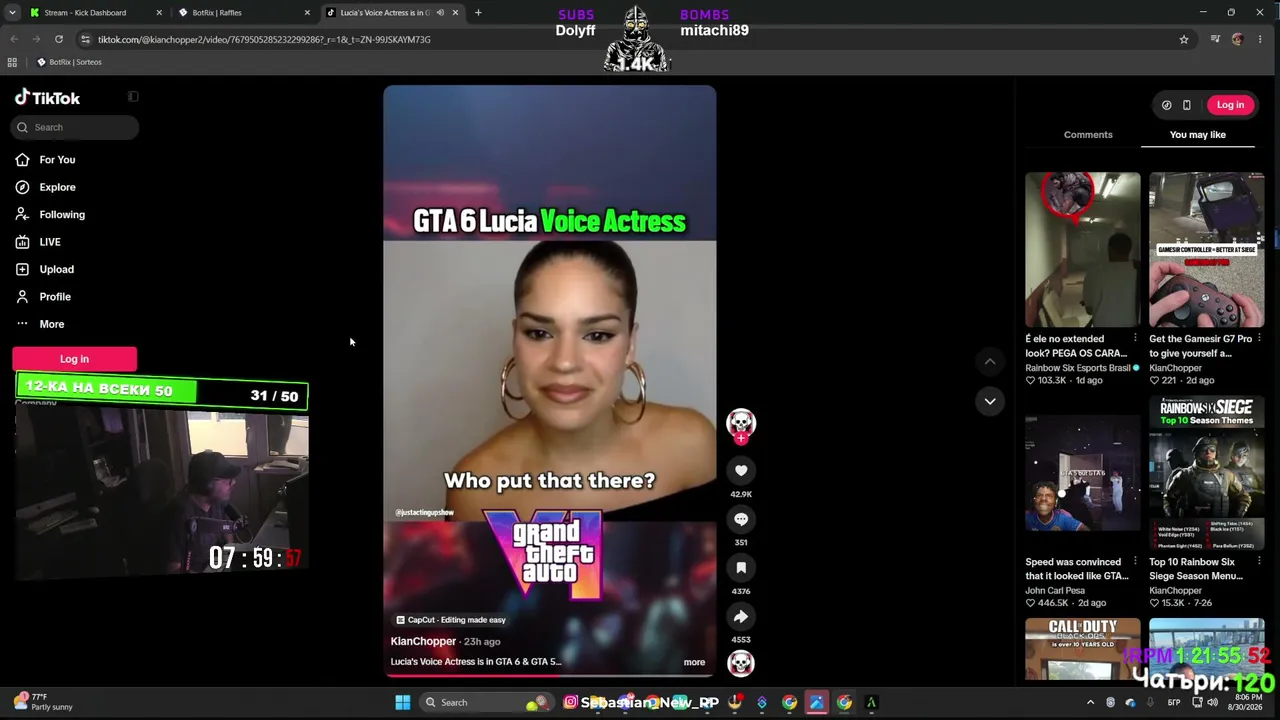Open the Windows Start menu
Screen dimensions: 1280x720
(x=402, y=702)
